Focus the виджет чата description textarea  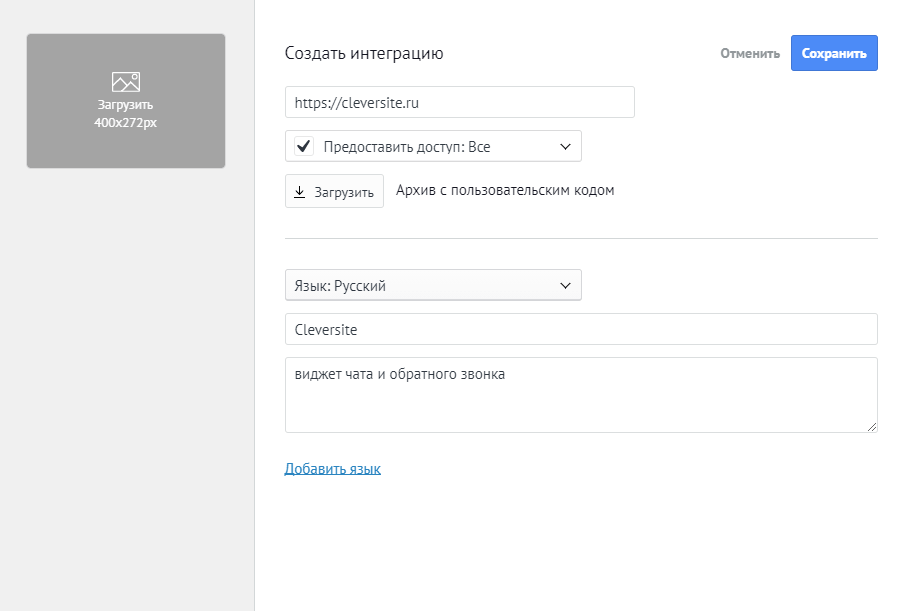pyautogui.click(x=581, y=395)
